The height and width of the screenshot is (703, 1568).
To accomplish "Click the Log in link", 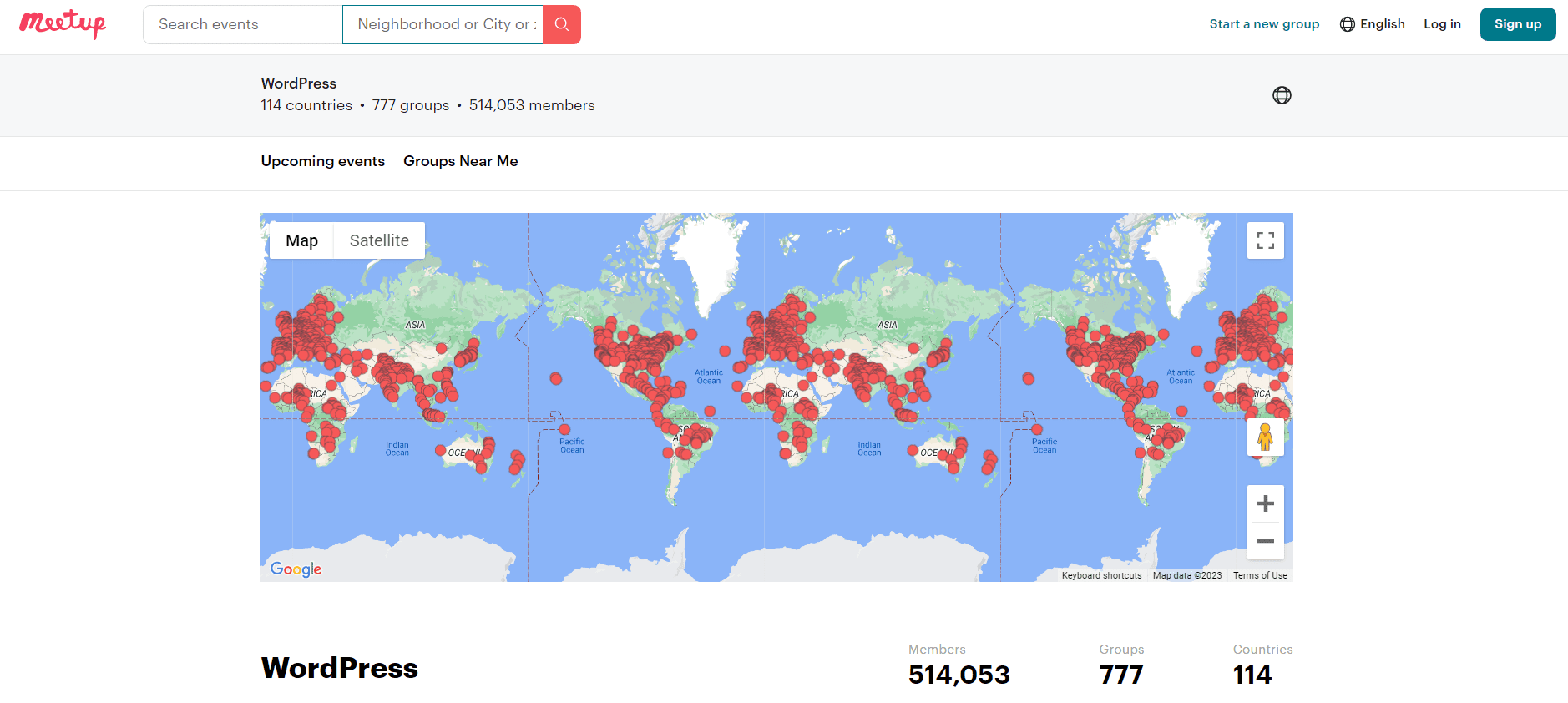I will 1442,24.
